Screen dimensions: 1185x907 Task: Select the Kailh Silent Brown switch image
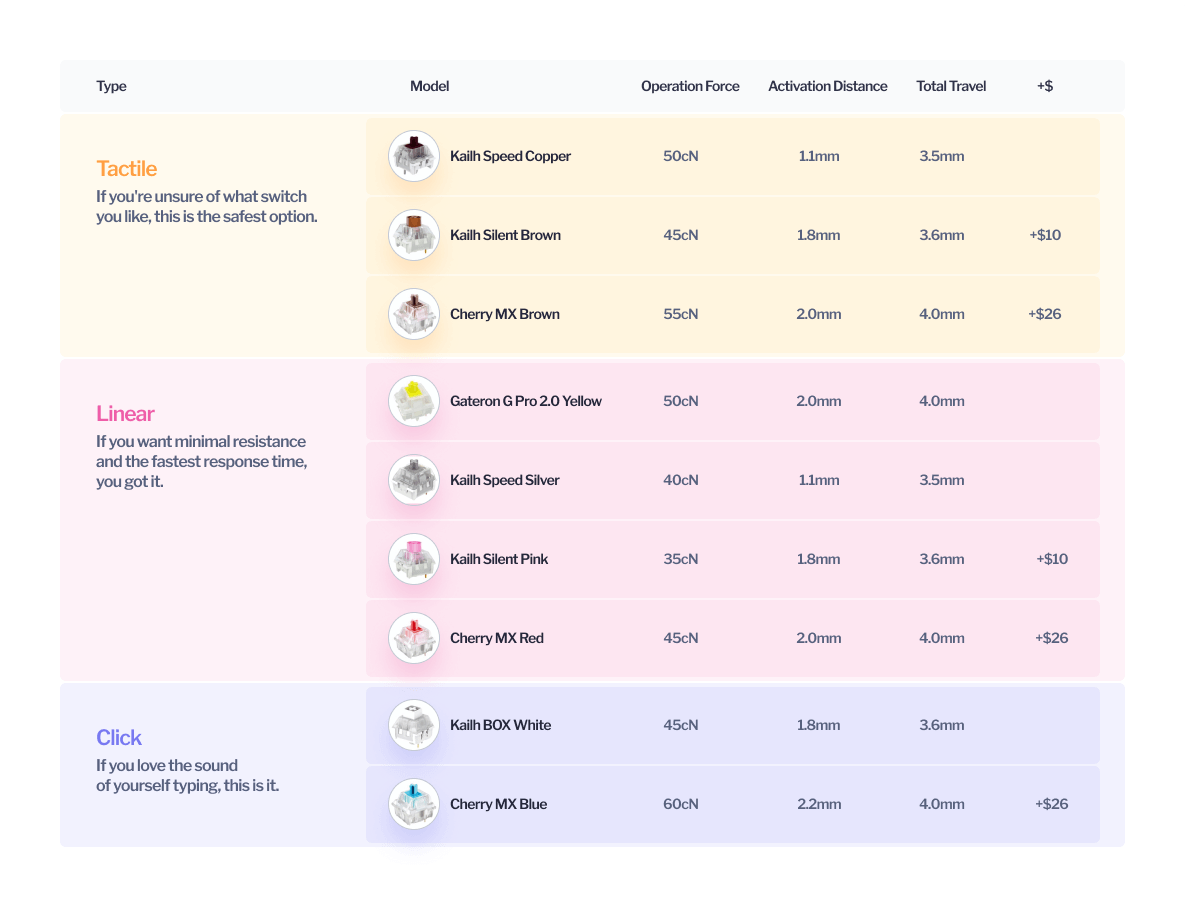tap(414, 235)
